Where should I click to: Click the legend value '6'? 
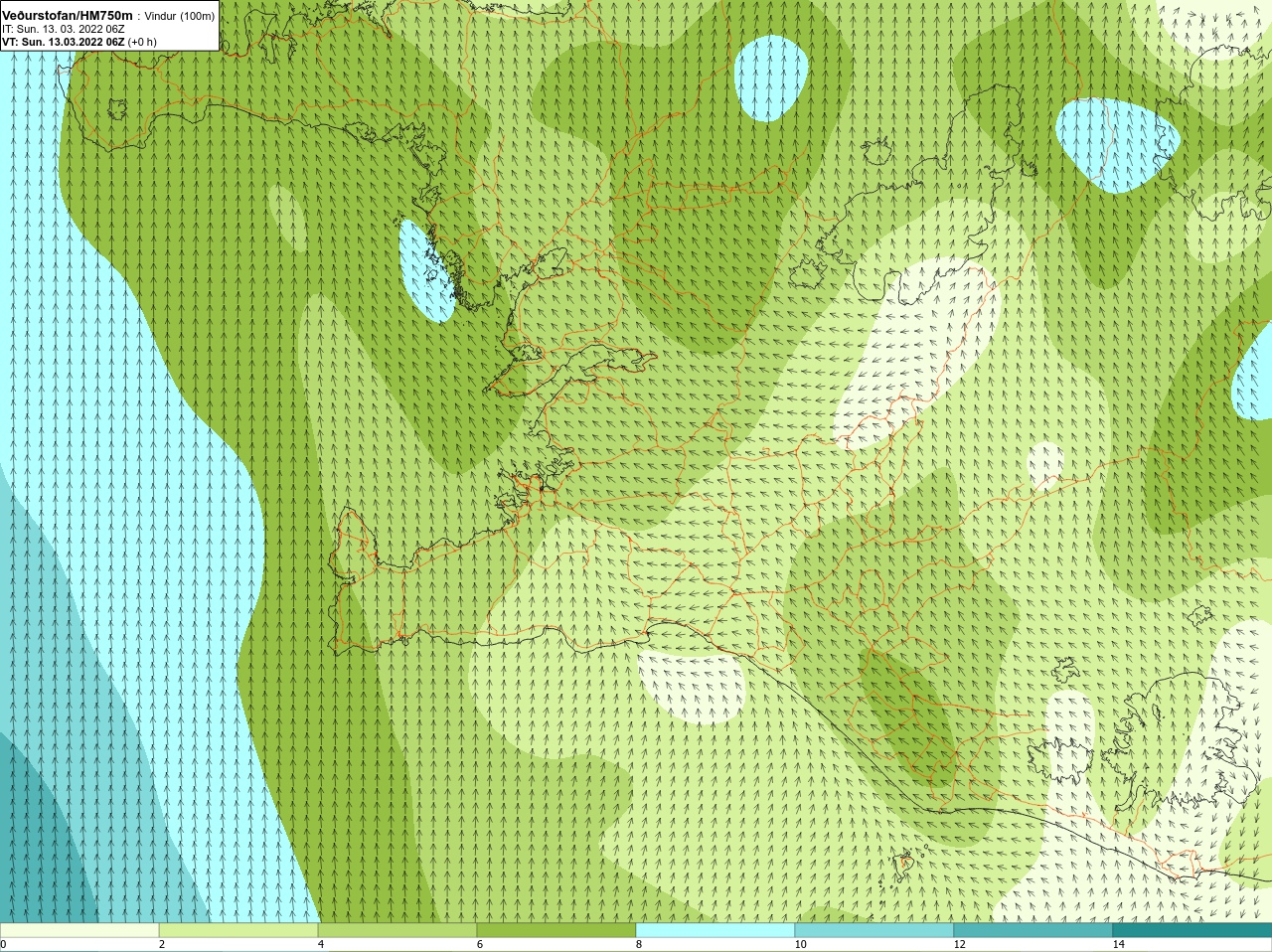(x=480, y=945)
